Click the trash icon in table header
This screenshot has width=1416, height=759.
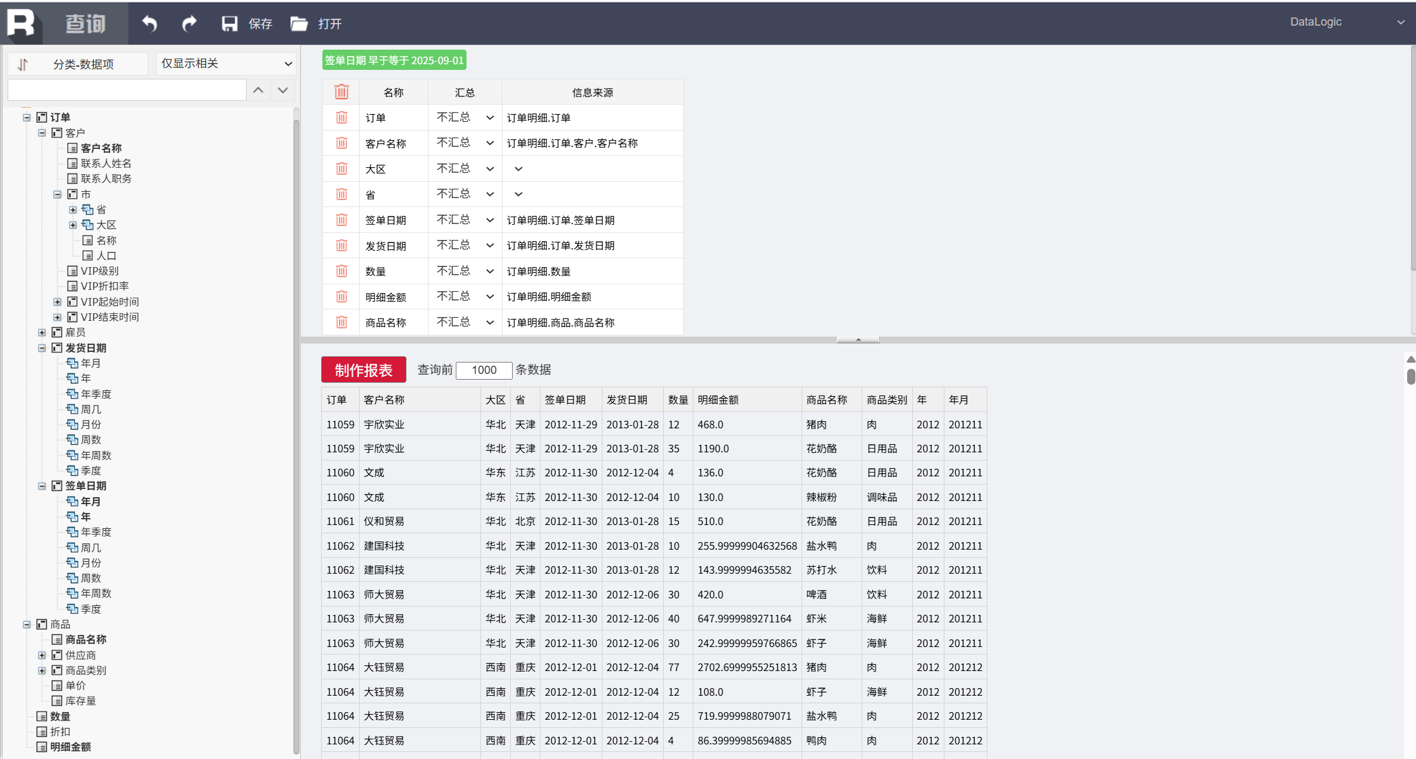[341, 92]
